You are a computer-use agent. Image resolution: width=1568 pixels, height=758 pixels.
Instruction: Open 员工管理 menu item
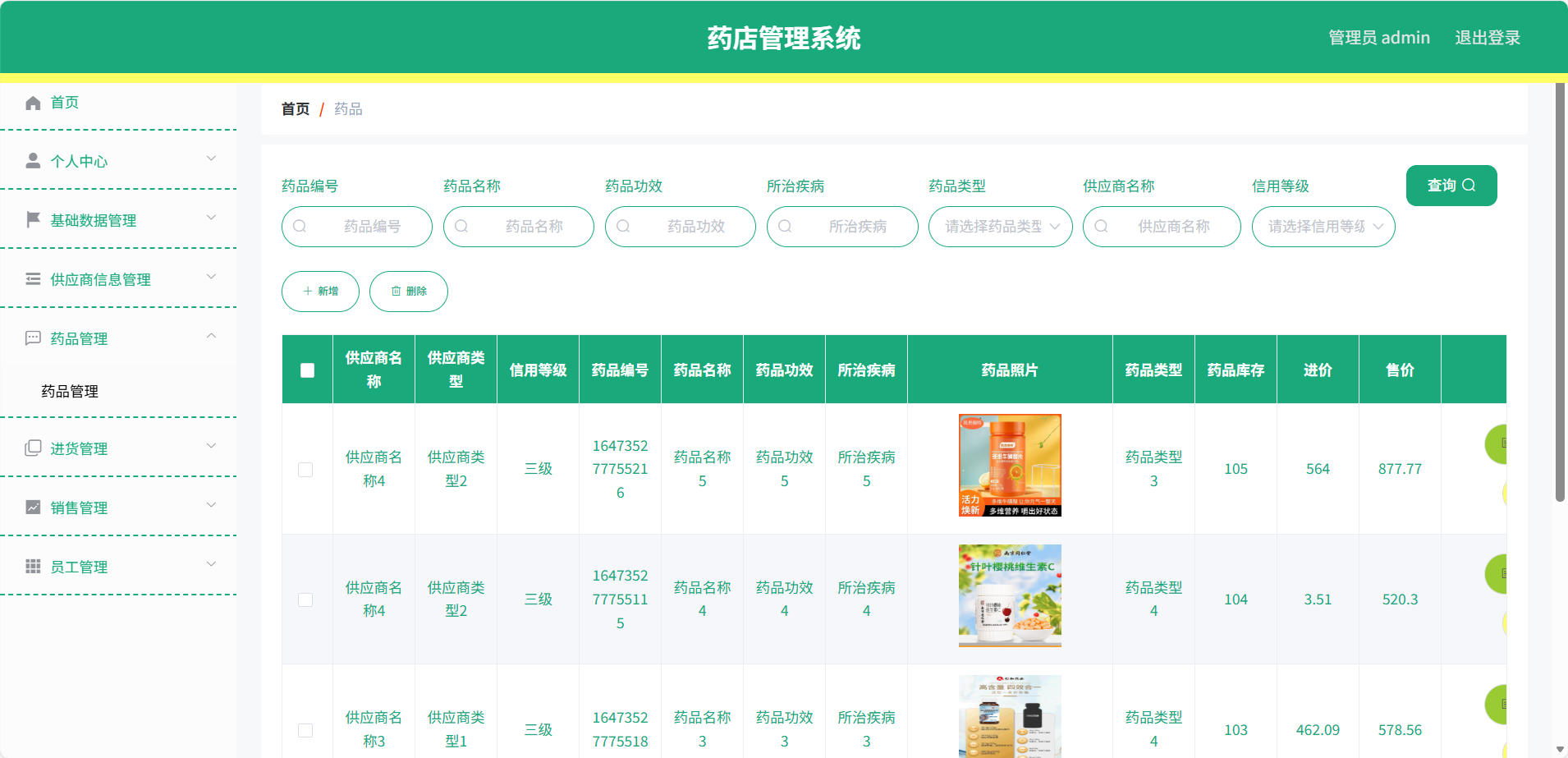[118, 567]
